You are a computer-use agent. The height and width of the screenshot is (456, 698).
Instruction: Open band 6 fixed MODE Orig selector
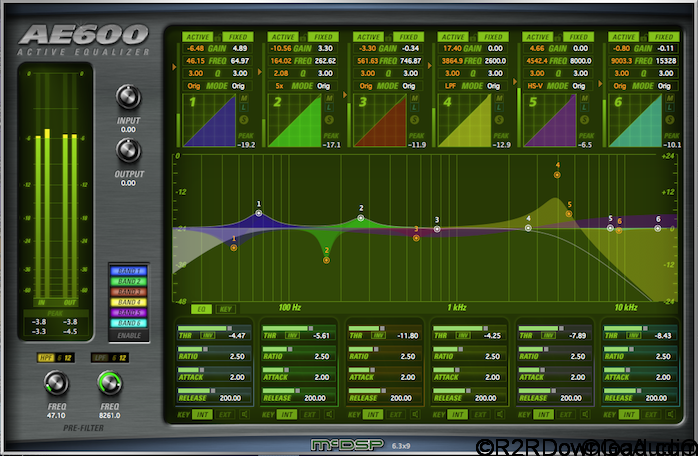pos(664,86)
